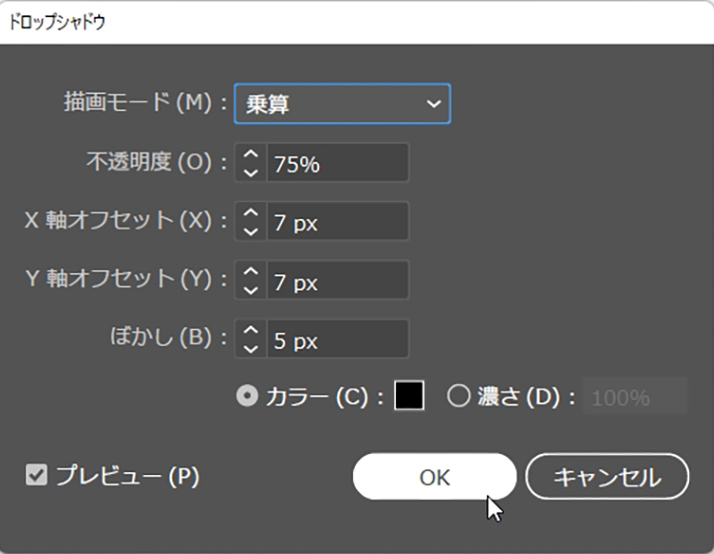Increase X 軸オフセット with the up arrow
Image resolution: width=714 pixels, height=554 pixels.
pos(251,213)
